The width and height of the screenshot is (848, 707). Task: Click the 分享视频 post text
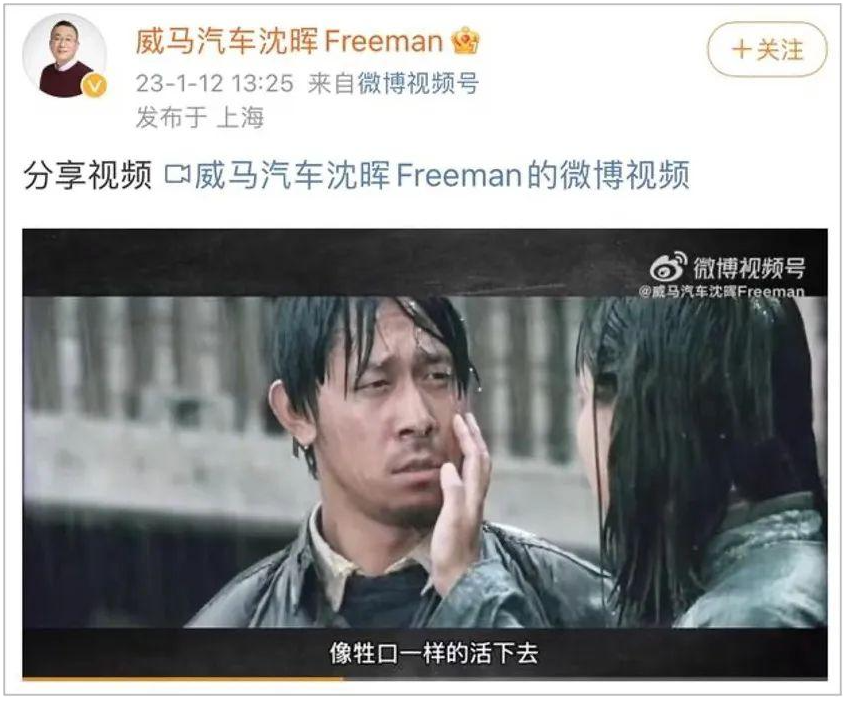tap(88, 175)
